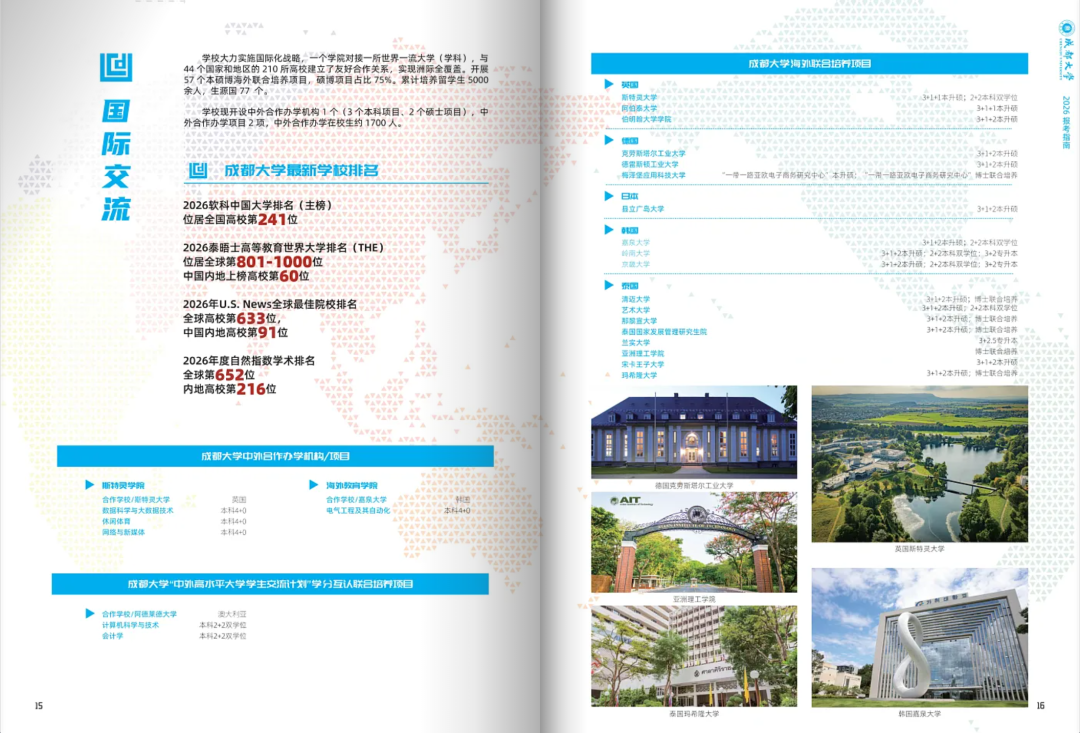The height and width of the screenshot is (733, 1080).
Task: Click the 海外教育学院 heading
Action: [352, 485]
